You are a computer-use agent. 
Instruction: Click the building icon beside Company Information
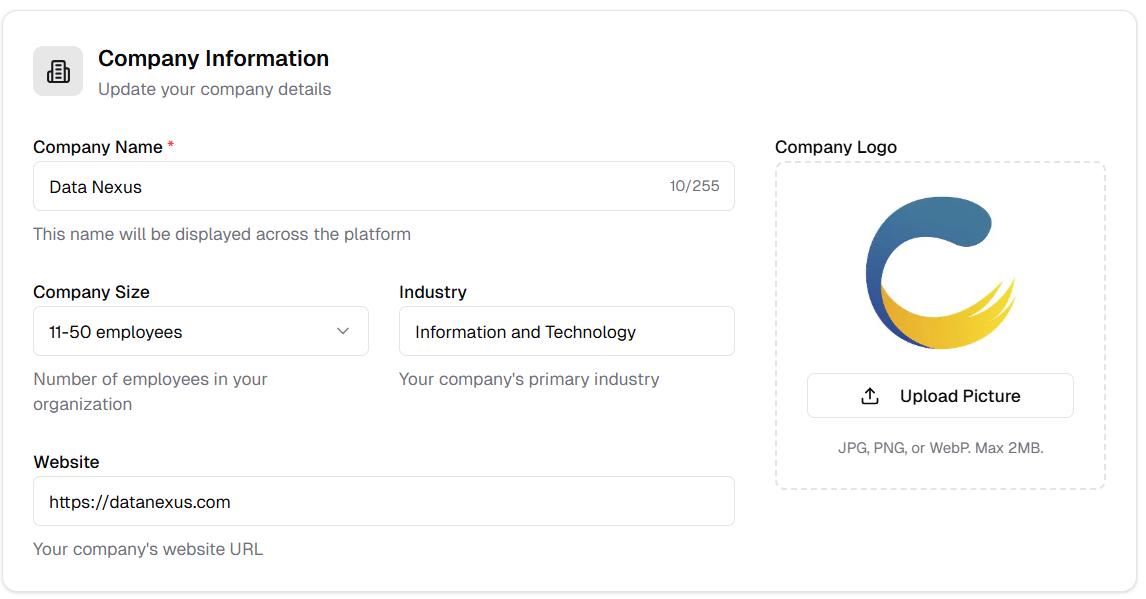[x=58, y=71]
